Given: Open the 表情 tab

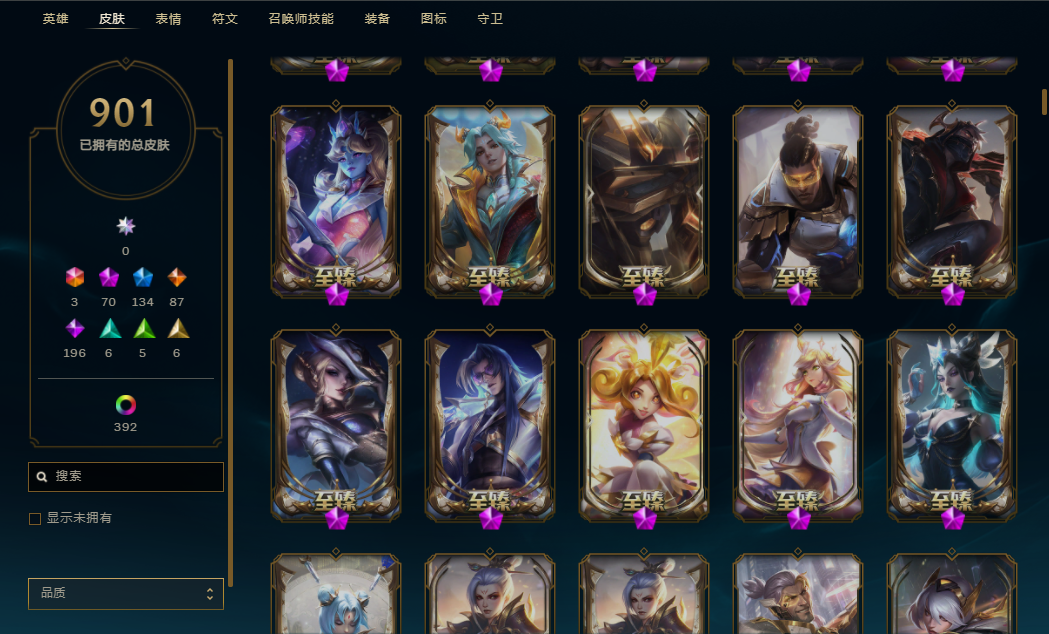Looking at the screenshot, I should [168, 19].
